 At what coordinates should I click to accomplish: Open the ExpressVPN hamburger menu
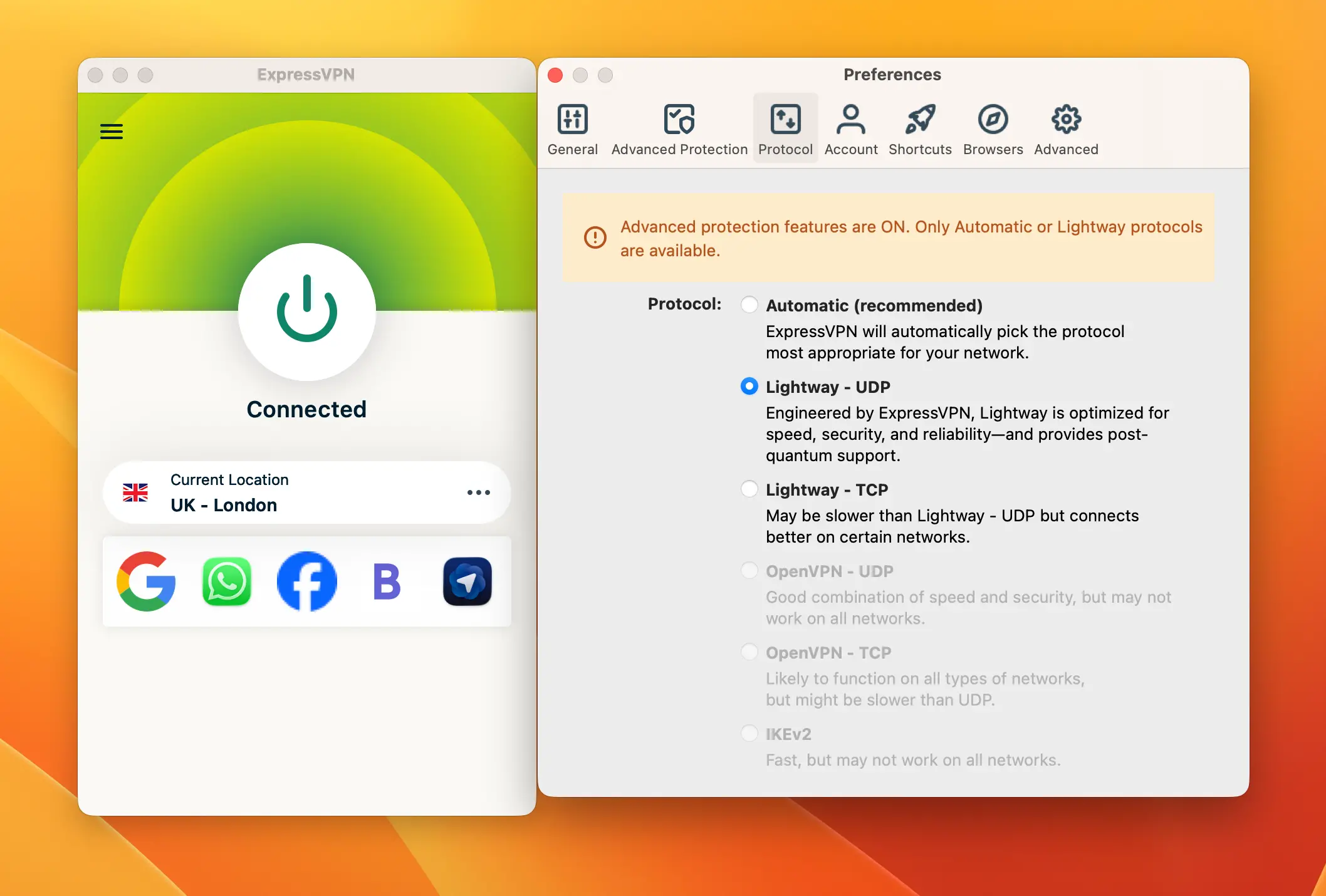pyautogui.click(x=112, y=132)
